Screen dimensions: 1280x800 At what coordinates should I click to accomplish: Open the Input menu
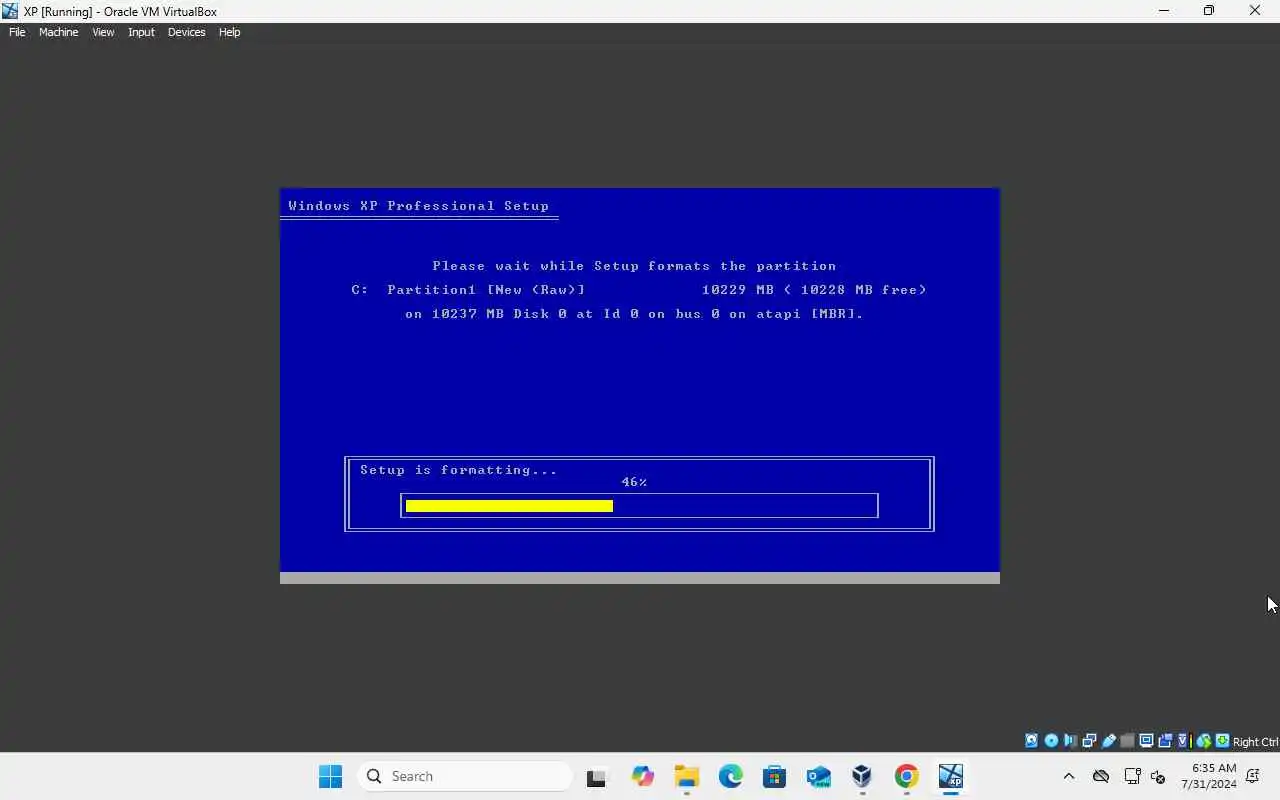coord(141,32)
